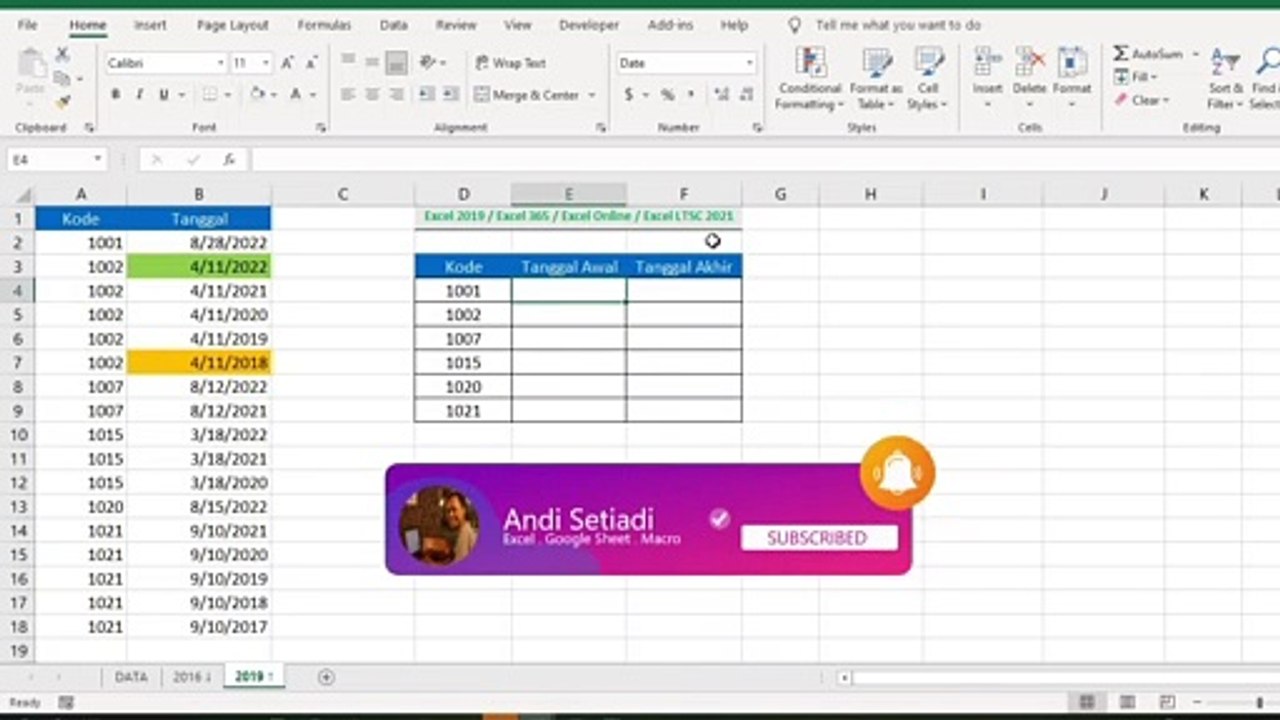1280x720 pixels.
Task: Click the Decrease Font Size icon
Action: coord(310,63)
